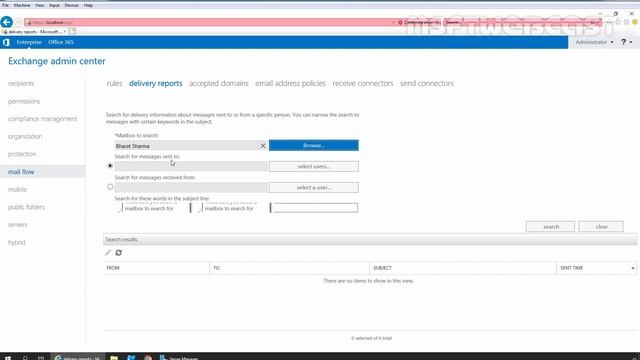Viewport: 640px width, 360px height.
Task: Click the 'messages received from' text field
Action: (x=191, y=187)
